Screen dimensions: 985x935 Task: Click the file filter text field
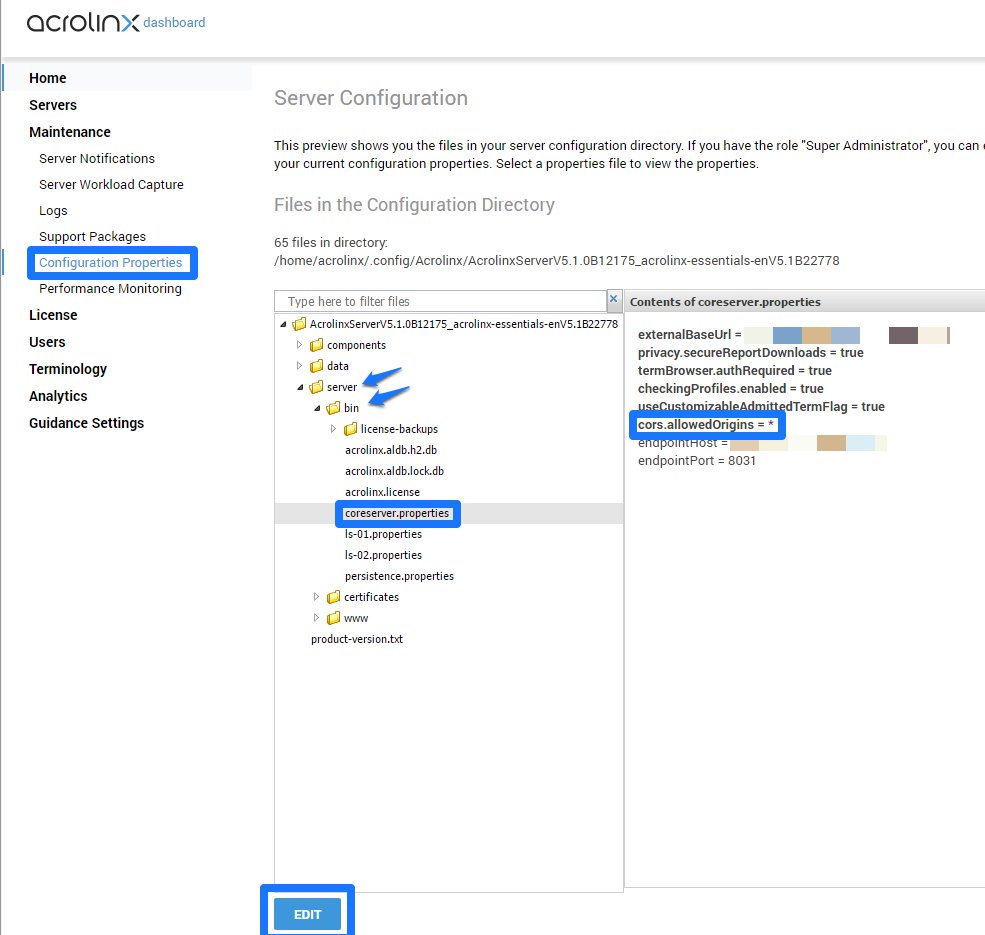440,301
